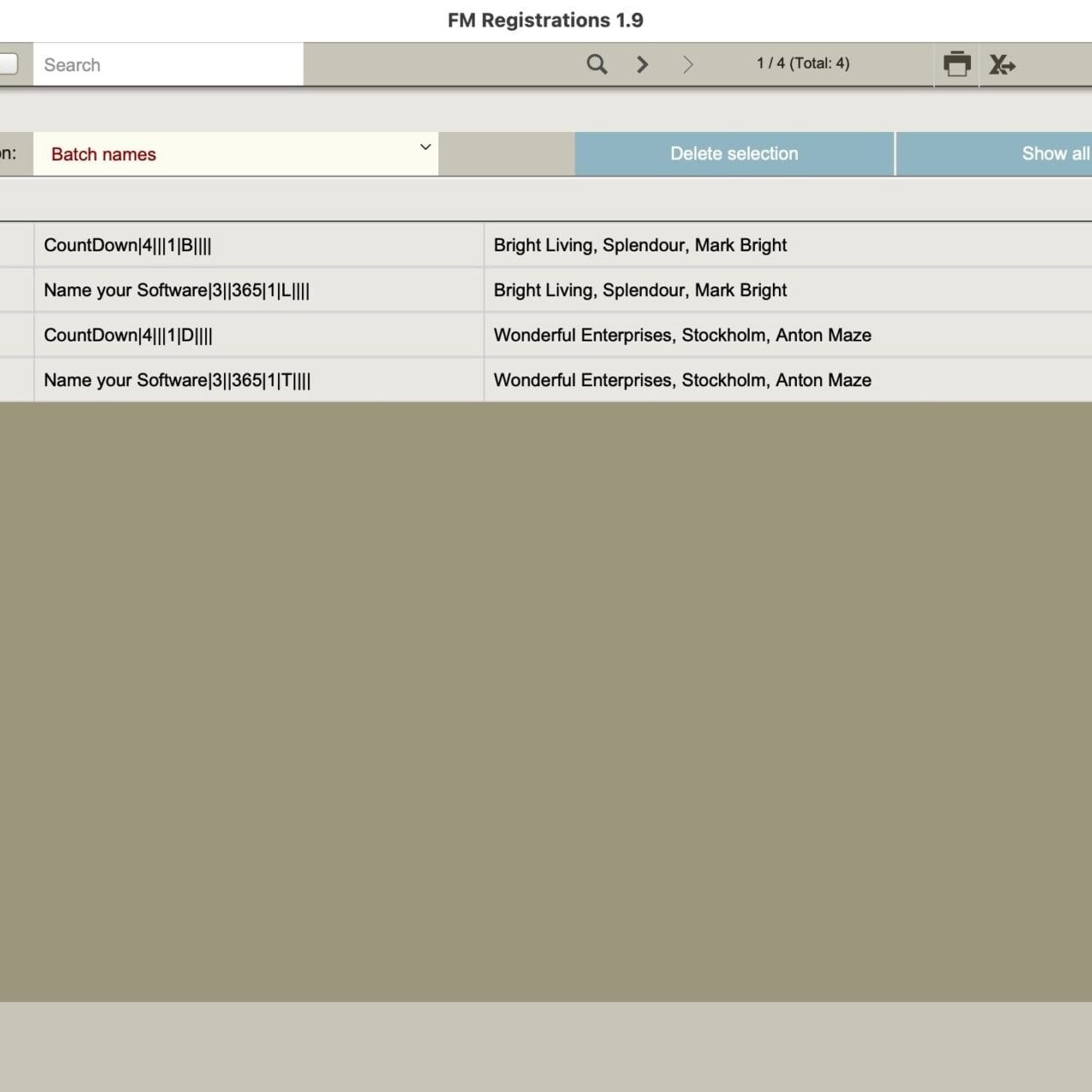Select Name your Software row ending L||||
Viewport: 1092px width, 1092px height.
pos(177,291)
